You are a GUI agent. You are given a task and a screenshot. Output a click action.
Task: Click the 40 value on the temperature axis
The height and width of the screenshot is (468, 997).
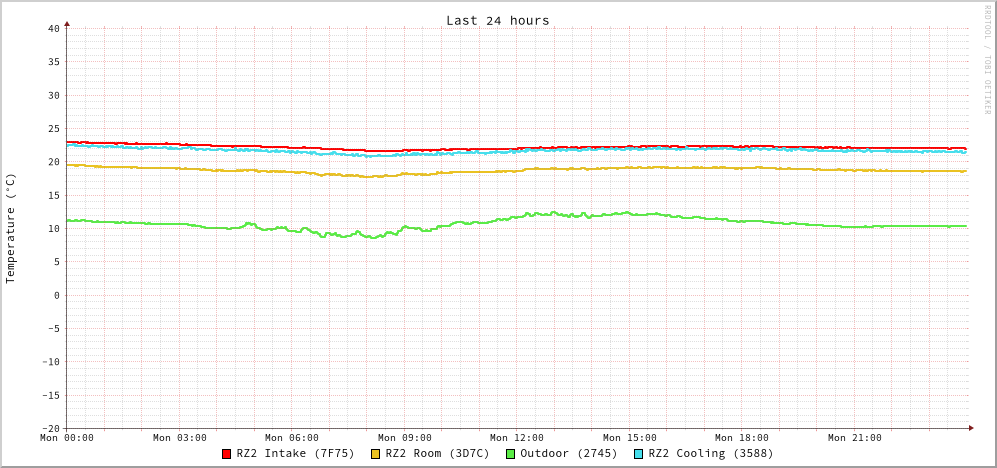53,28
